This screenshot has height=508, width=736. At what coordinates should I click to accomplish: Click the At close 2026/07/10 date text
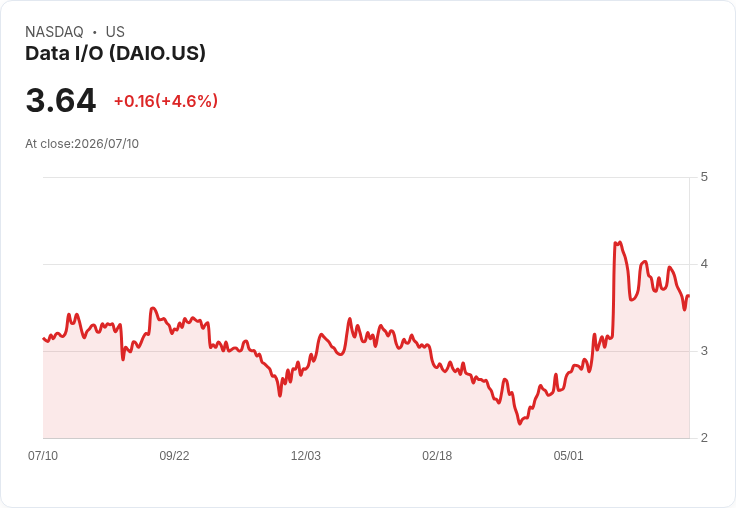[82, 144]
